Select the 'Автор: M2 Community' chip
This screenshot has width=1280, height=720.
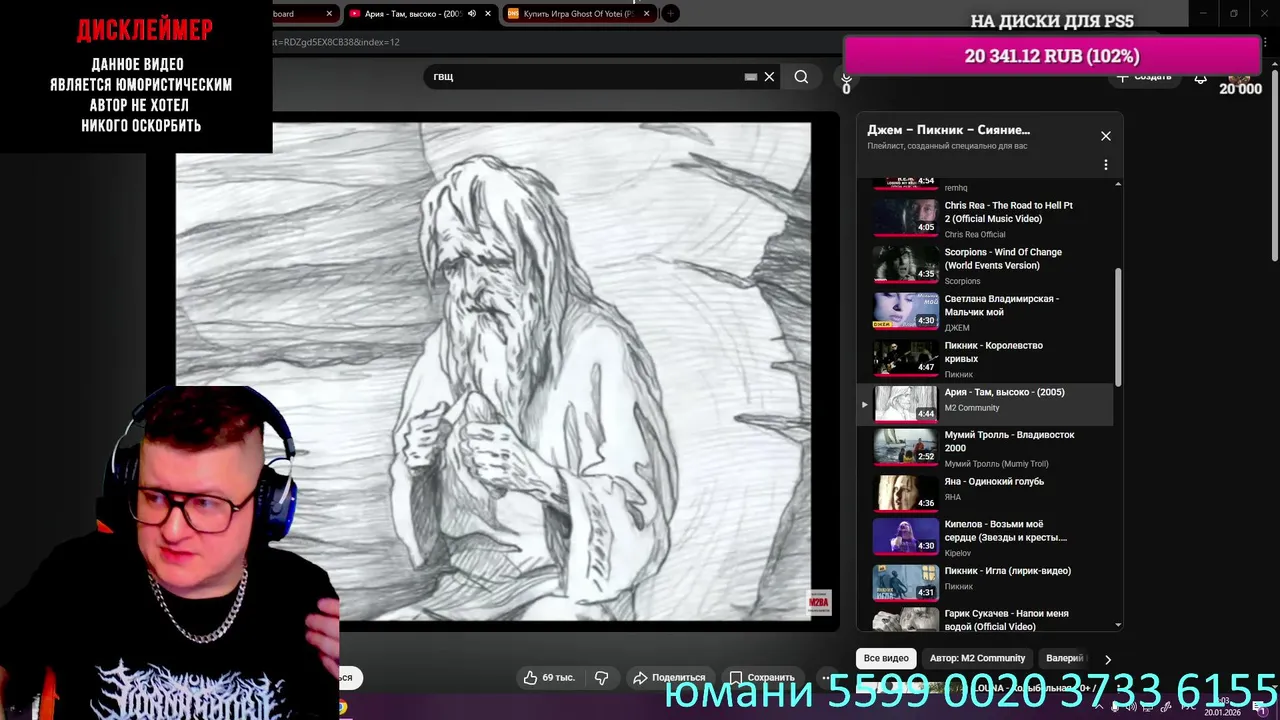[977, 658]
